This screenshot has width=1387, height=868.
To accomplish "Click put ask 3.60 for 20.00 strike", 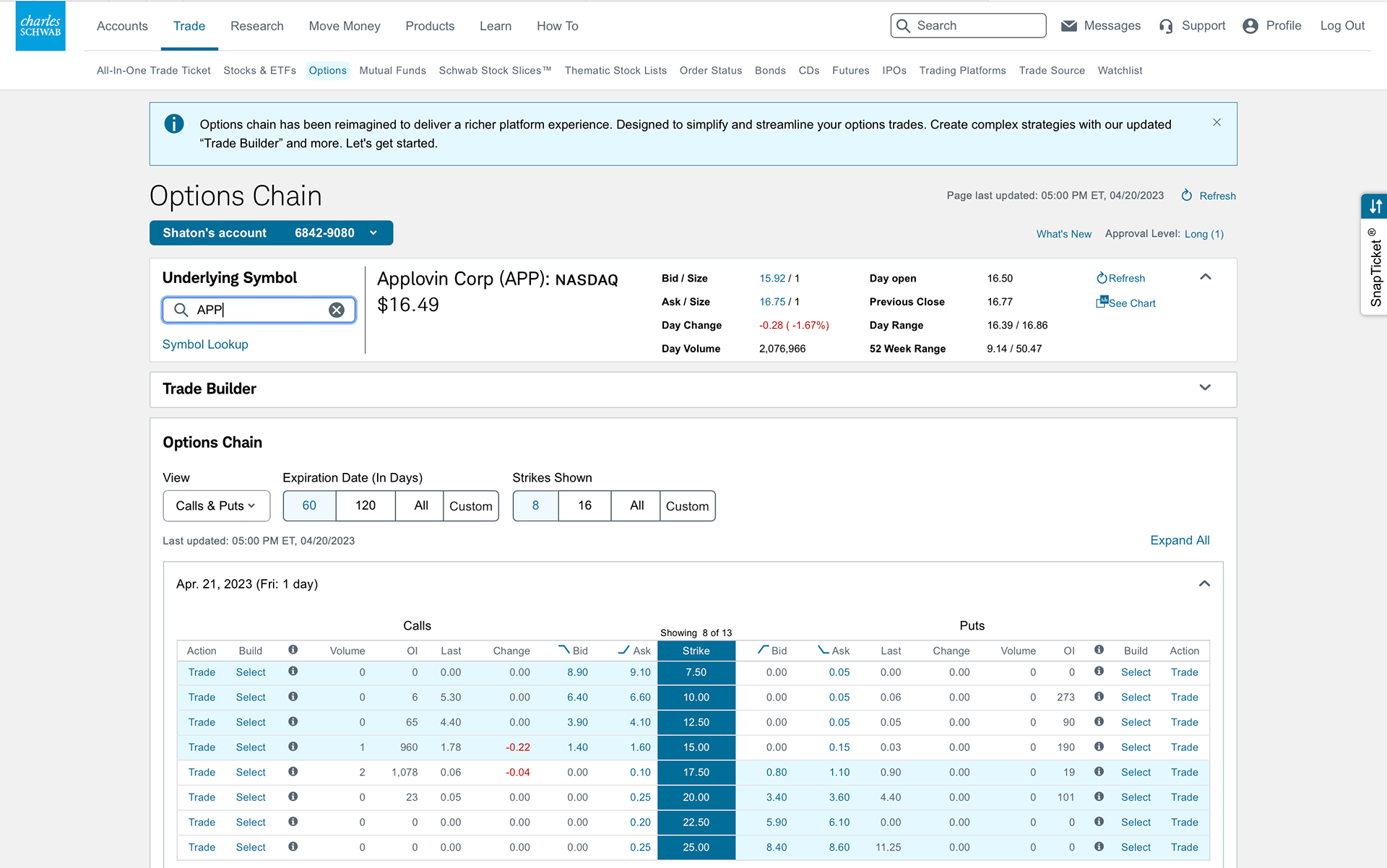I will [x=839, y=797].
